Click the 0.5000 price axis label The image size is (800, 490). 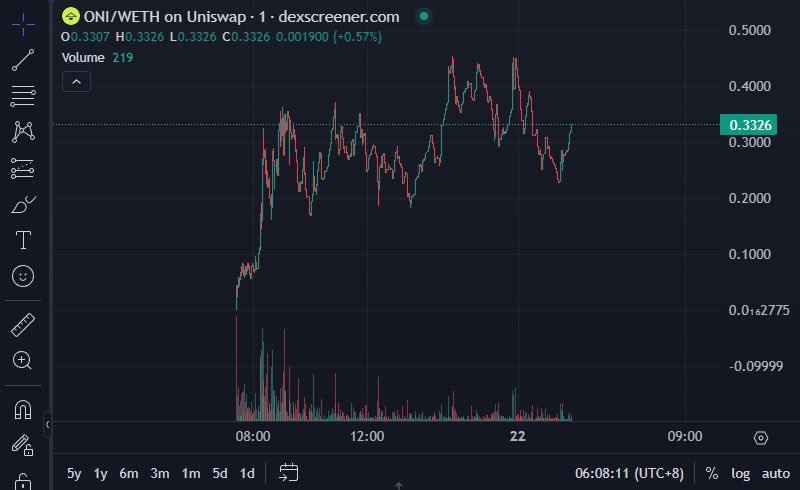[x=749, y=30]
